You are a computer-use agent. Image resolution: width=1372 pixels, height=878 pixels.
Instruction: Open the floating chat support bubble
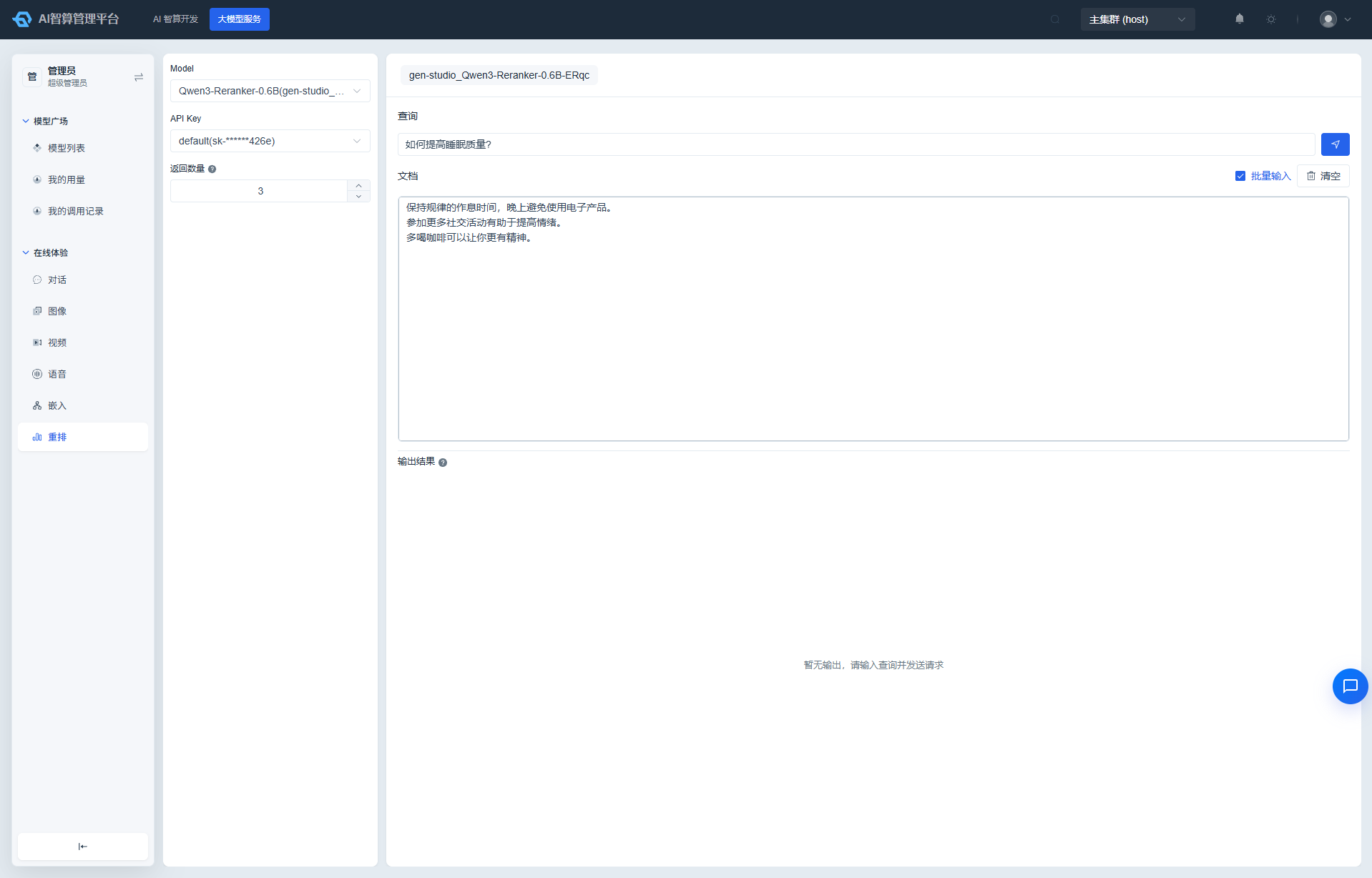tap(1350, 686)
